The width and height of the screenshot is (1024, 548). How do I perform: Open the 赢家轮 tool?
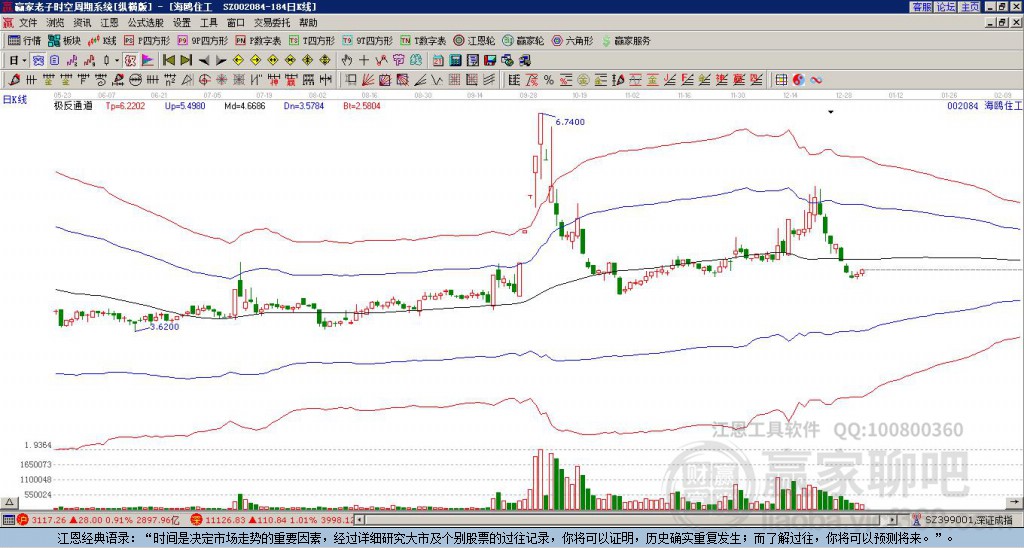523,40
